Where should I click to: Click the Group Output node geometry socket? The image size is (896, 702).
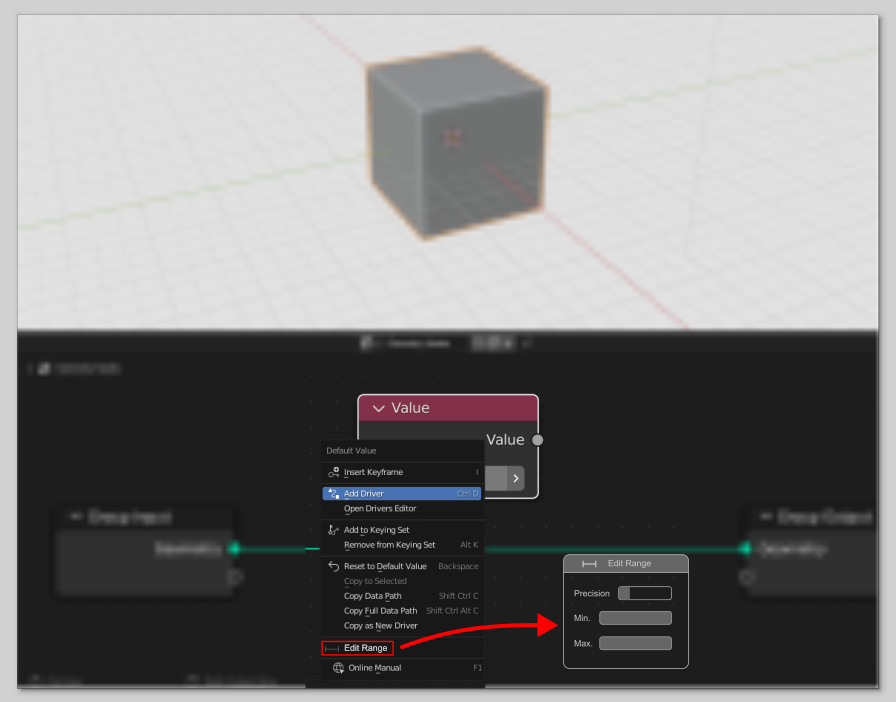745,549
